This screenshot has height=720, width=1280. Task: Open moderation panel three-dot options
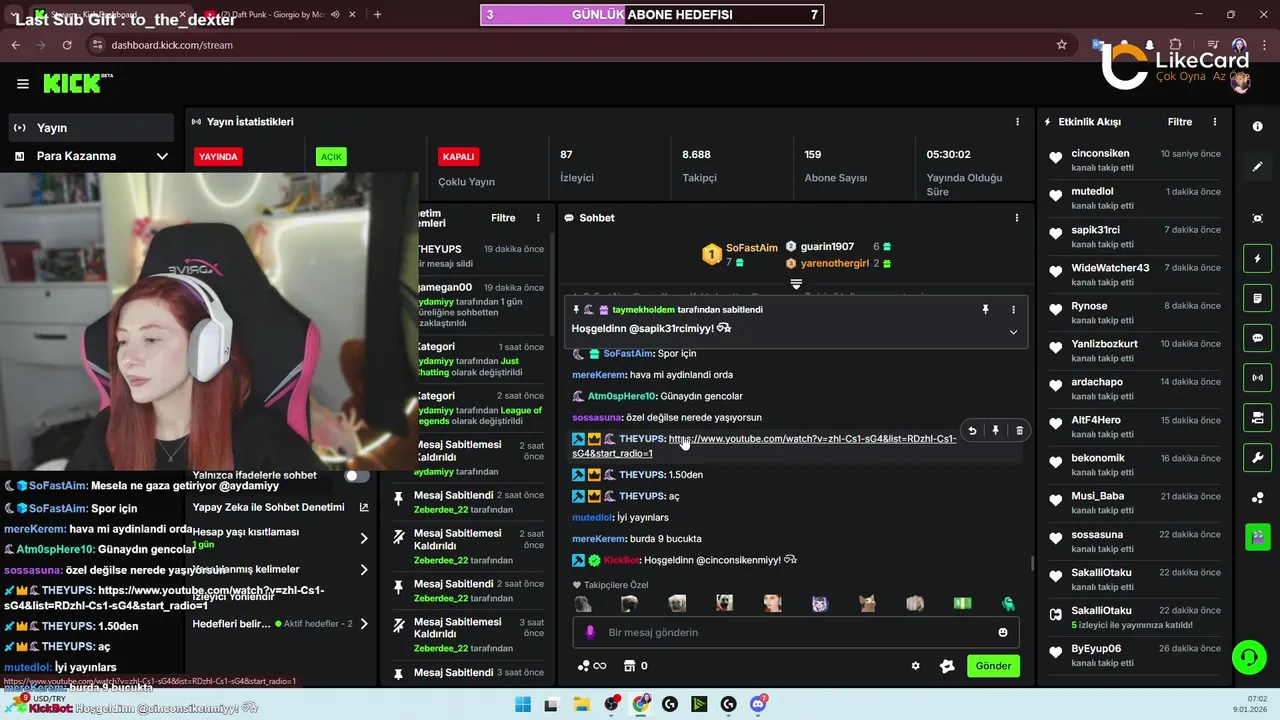pyautogui.click(x=538, y=218)
